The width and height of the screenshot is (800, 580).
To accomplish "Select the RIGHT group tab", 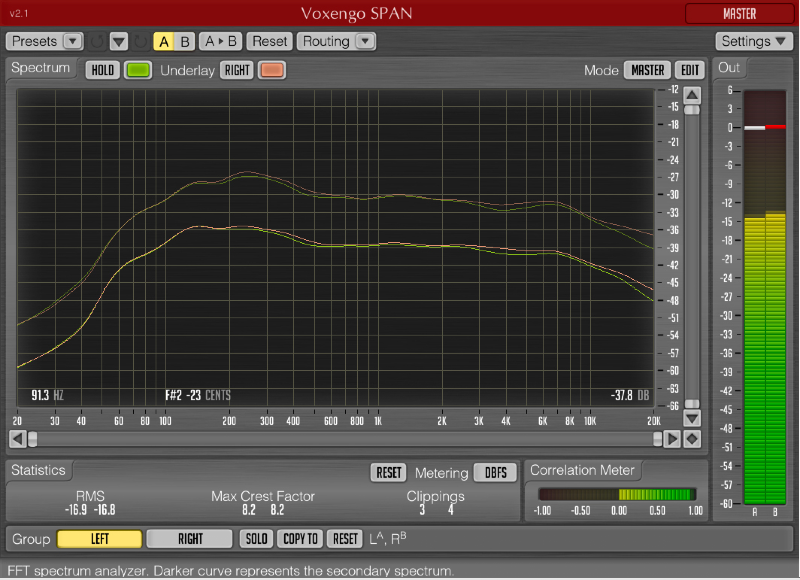I will point(190,539).
